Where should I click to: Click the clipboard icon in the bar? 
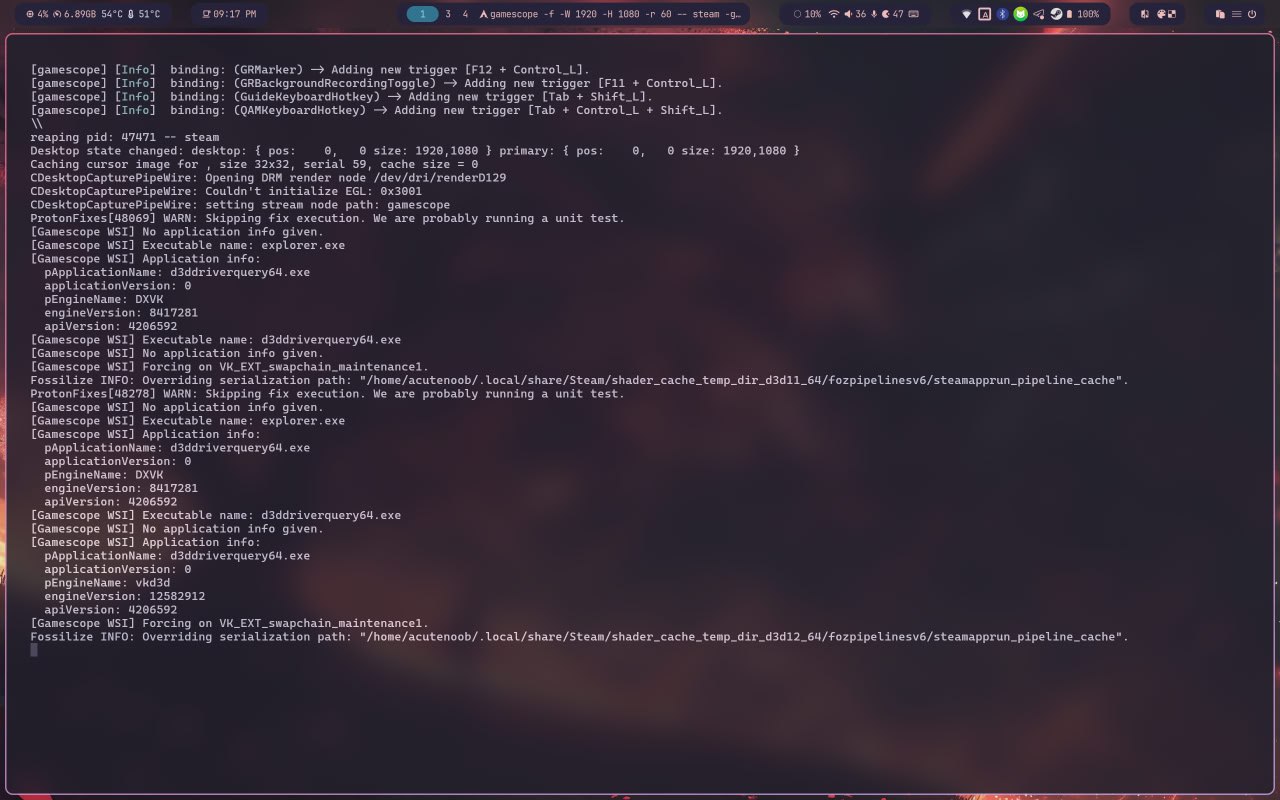point(1220,14)
